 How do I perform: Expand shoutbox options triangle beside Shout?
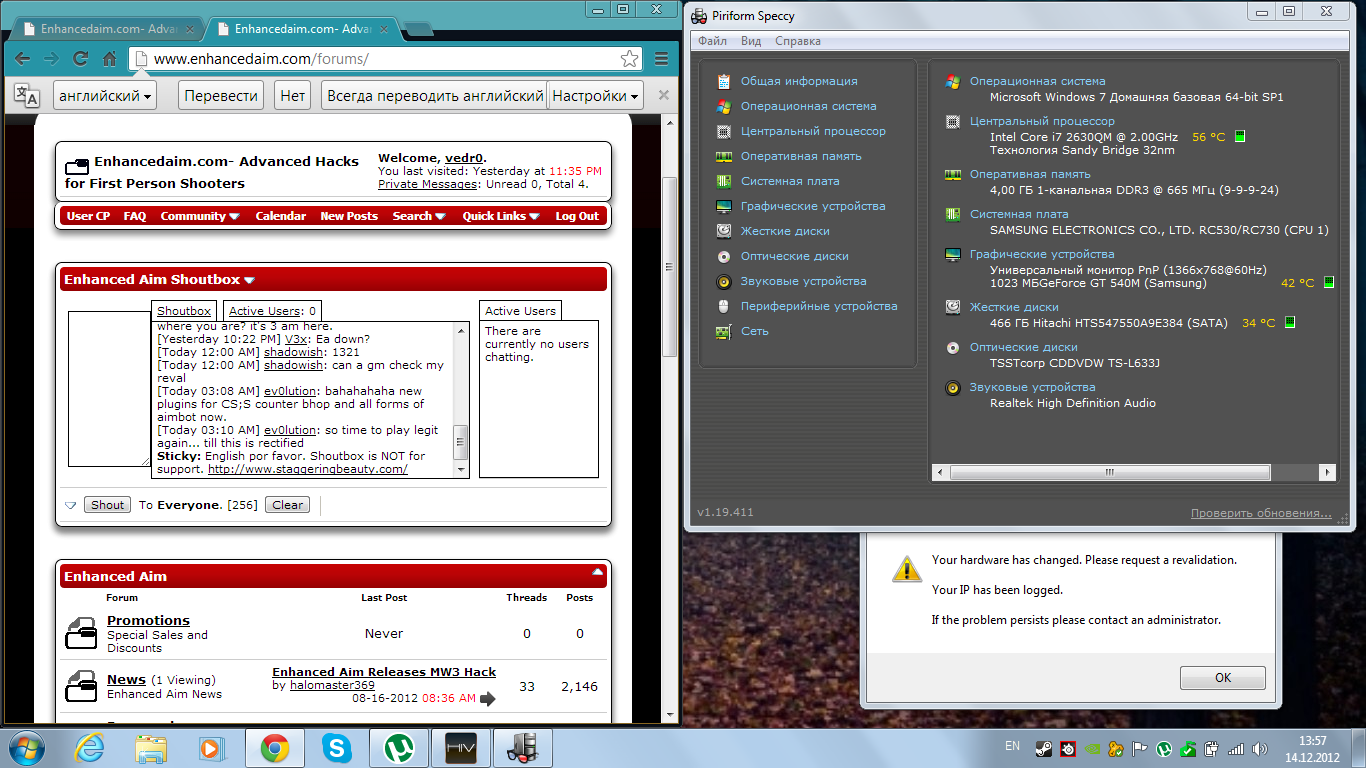[71, 505]
